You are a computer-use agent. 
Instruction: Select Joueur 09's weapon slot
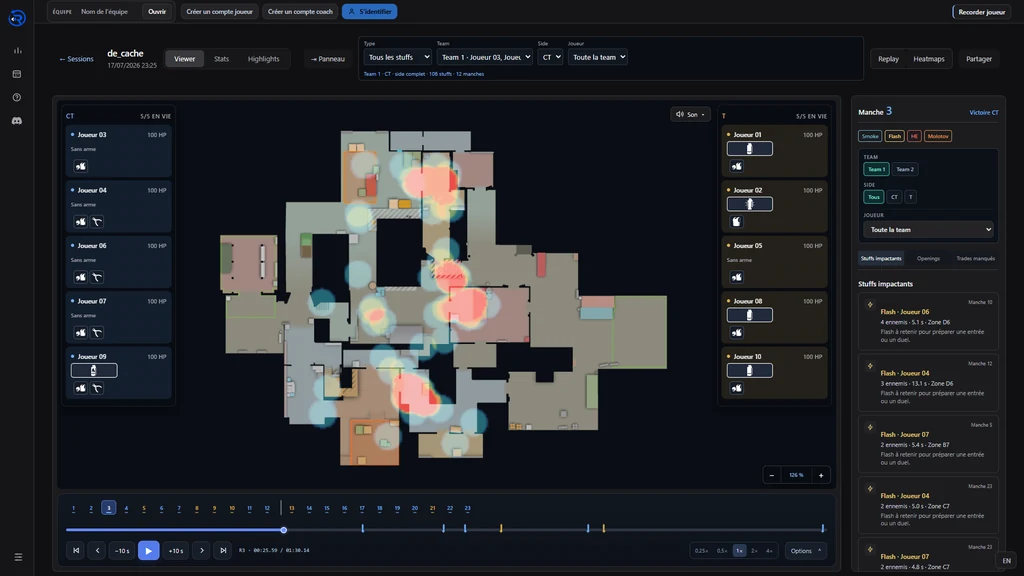(x=94, y=371)
